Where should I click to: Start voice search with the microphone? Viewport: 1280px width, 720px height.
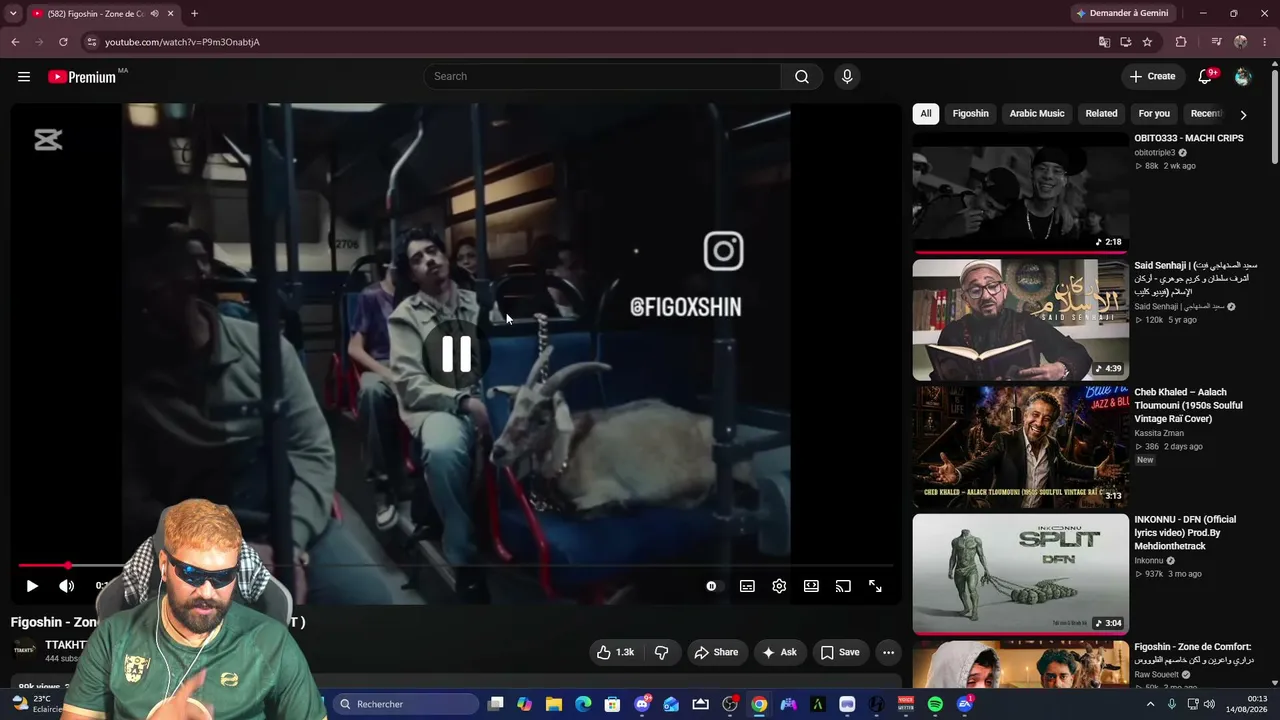click(847, 77)
